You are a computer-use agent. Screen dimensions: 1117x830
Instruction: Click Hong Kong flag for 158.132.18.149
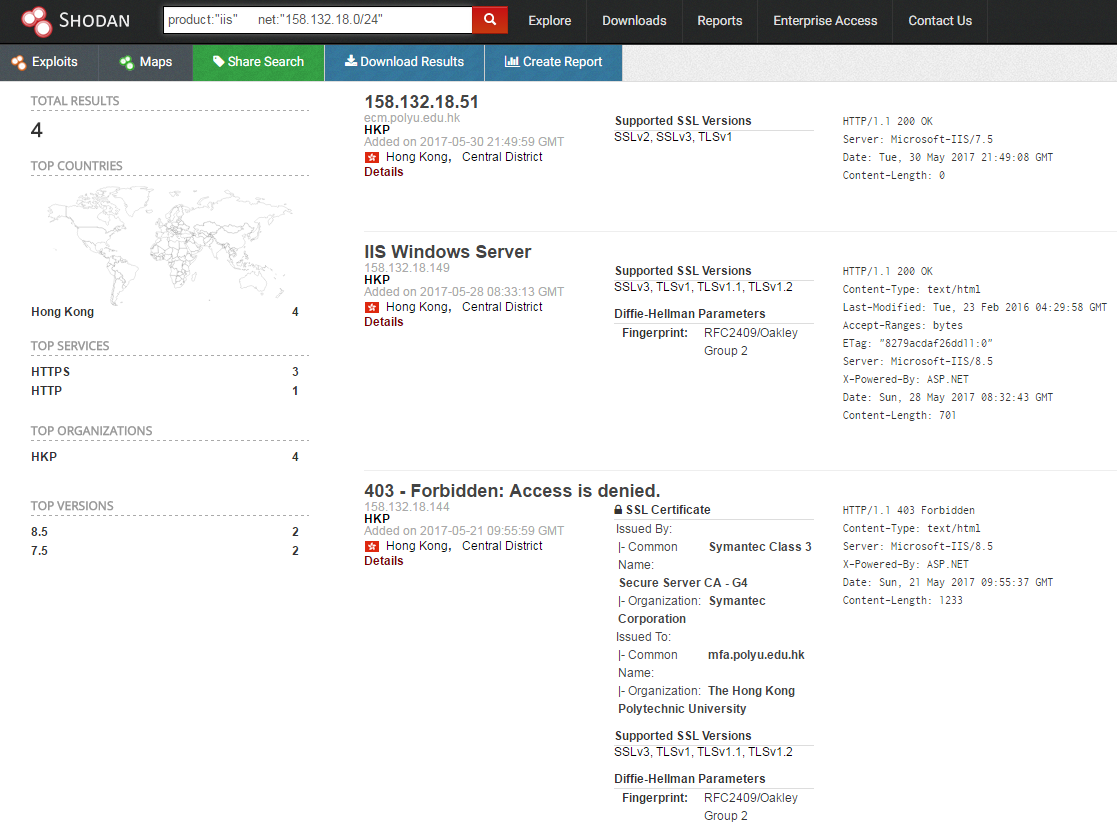click(372, 308)
